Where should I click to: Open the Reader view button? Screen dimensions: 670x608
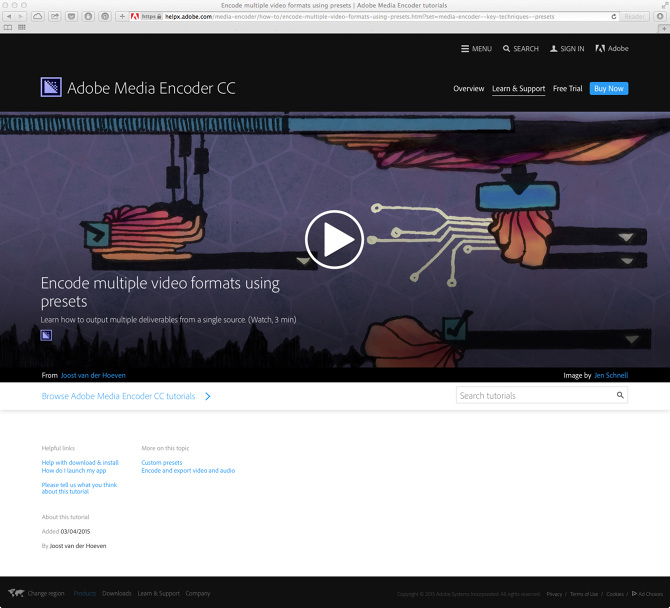(x=635, y=16)
